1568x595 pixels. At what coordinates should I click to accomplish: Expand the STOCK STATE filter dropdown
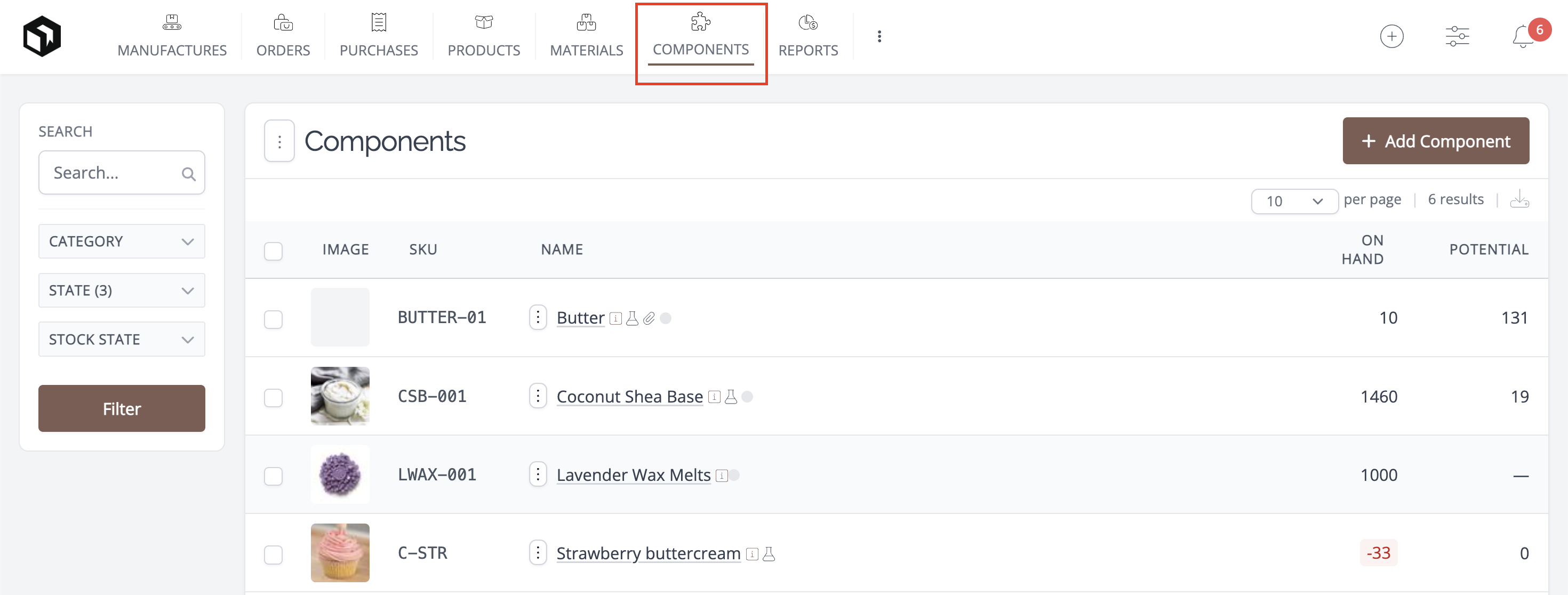[122, 340]
